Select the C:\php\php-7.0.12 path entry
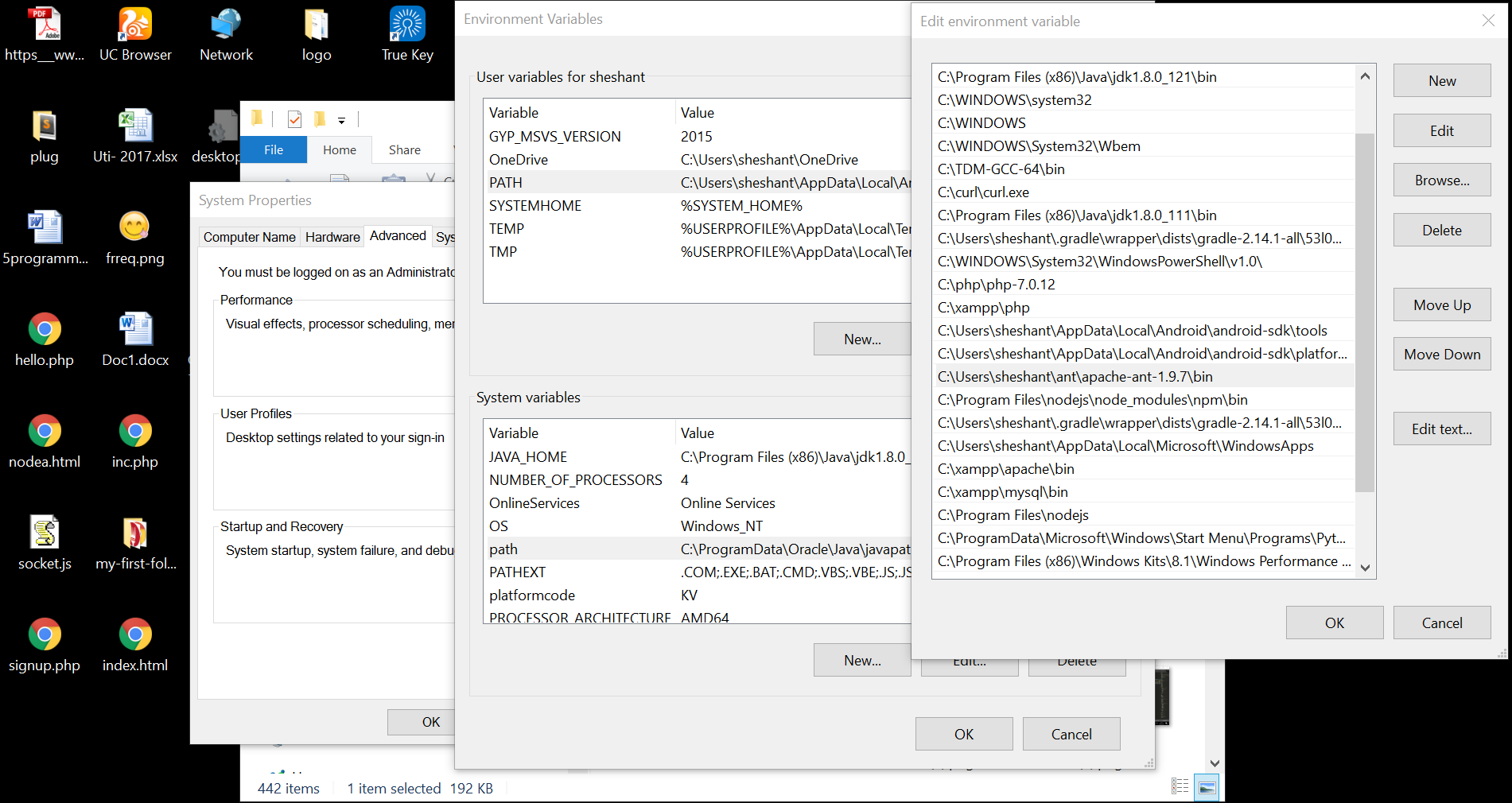 (x=1143, y=285)
